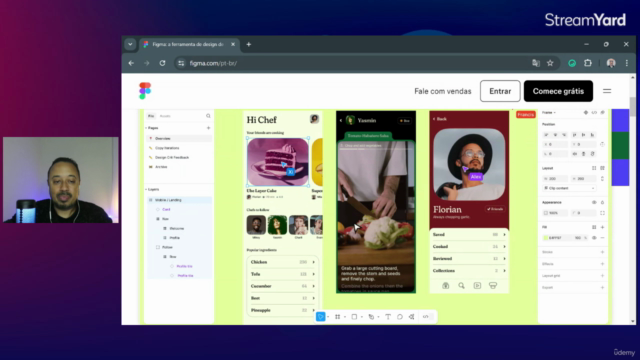Select the Rectangle shape tool
The image size is (640, 360).
coord(354,317)
